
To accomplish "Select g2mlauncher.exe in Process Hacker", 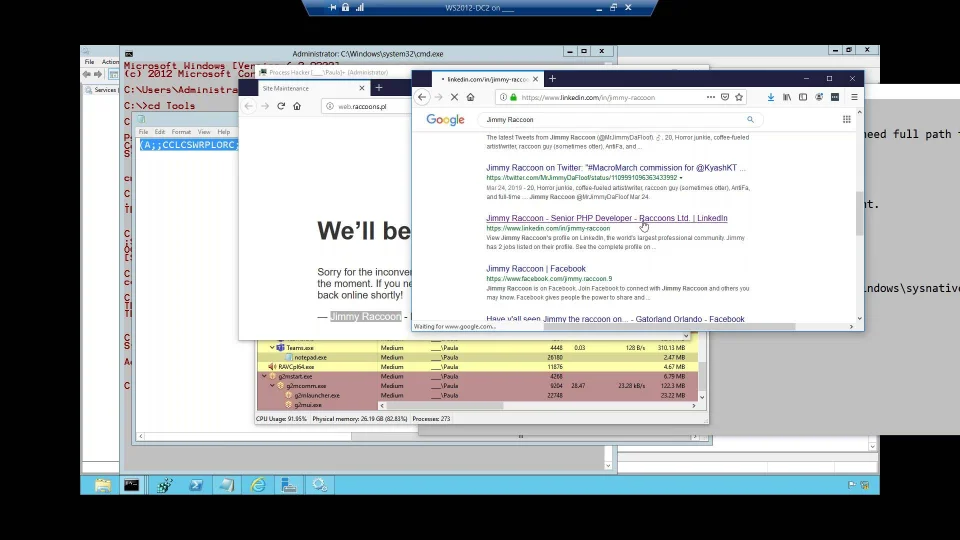I will click(x=317, y=396).
